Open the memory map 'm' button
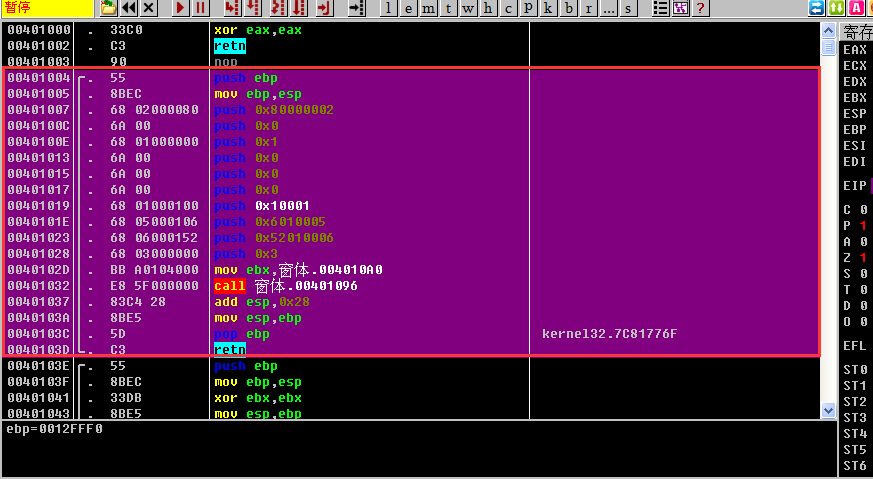Viewport: 873px width, 479px height. (428, 8)
